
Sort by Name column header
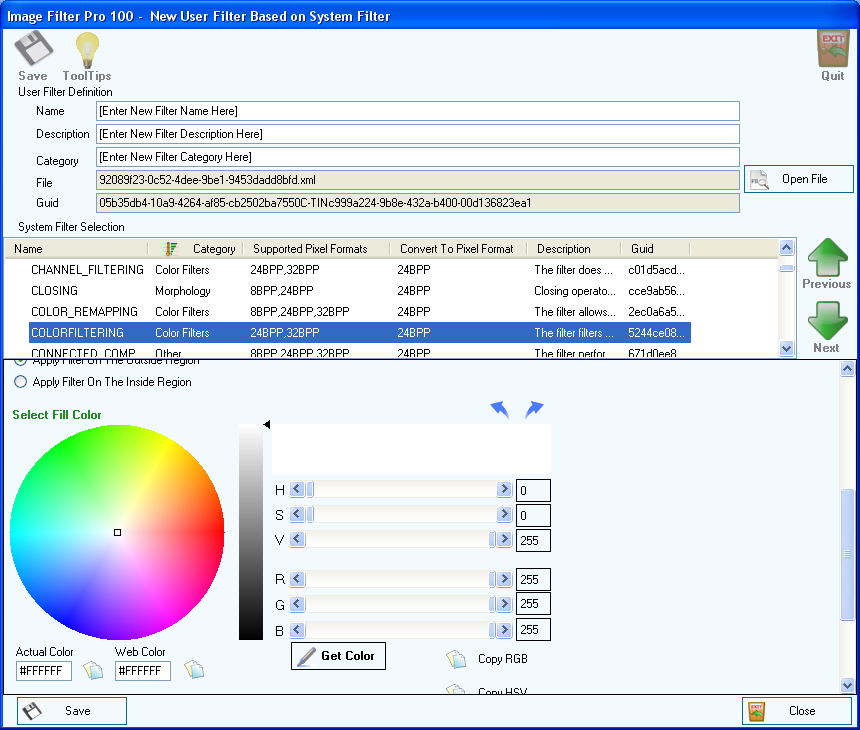coord(76,249)
